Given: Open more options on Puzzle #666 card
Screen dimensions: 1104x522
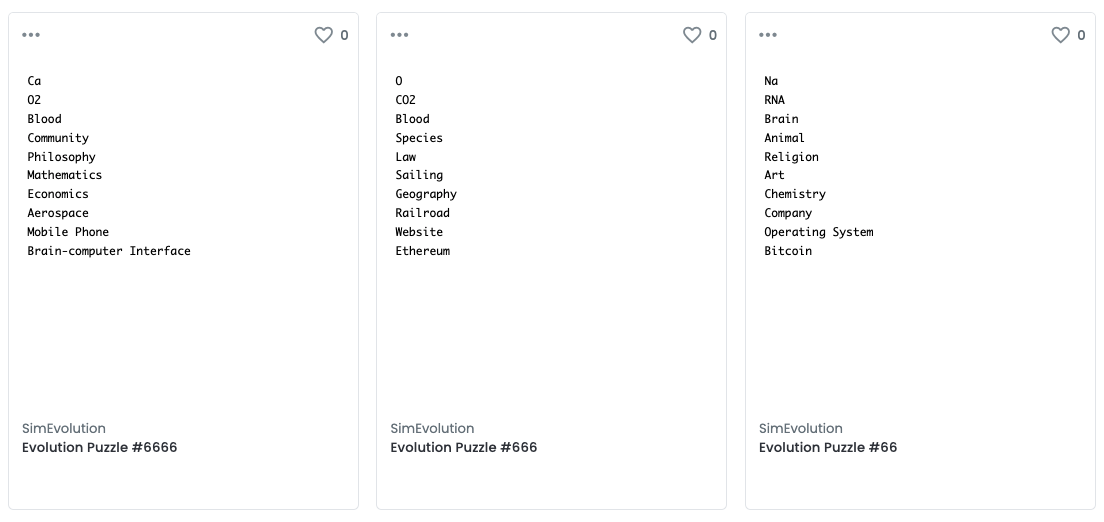Looking at the screenshot, I should coord(400,35).
